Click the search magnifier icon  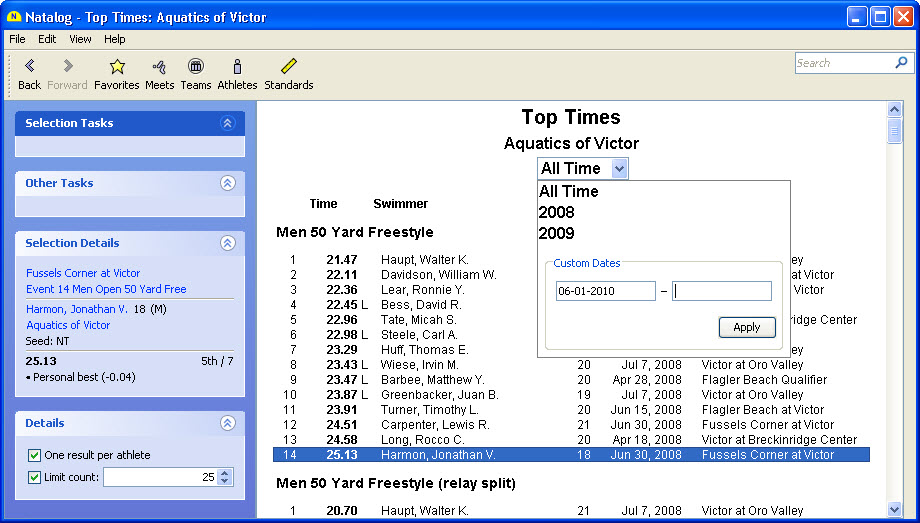click(901, 63)
